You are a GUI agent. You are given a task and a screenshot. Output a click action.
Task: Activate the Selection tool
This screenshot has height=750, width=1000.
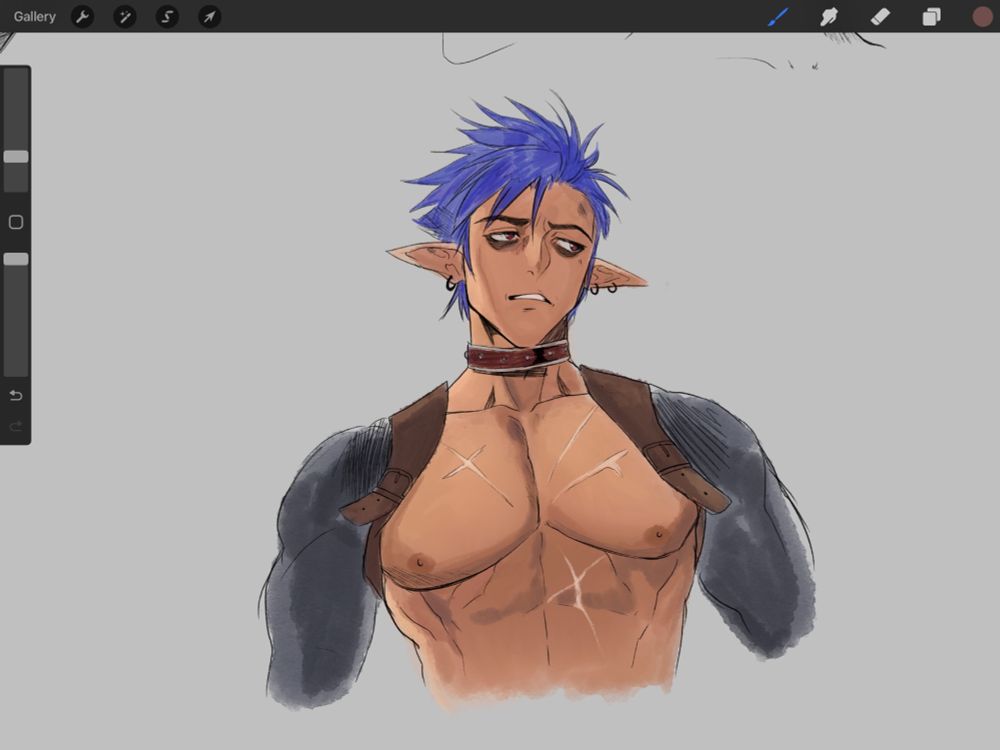tap(167, 17)
